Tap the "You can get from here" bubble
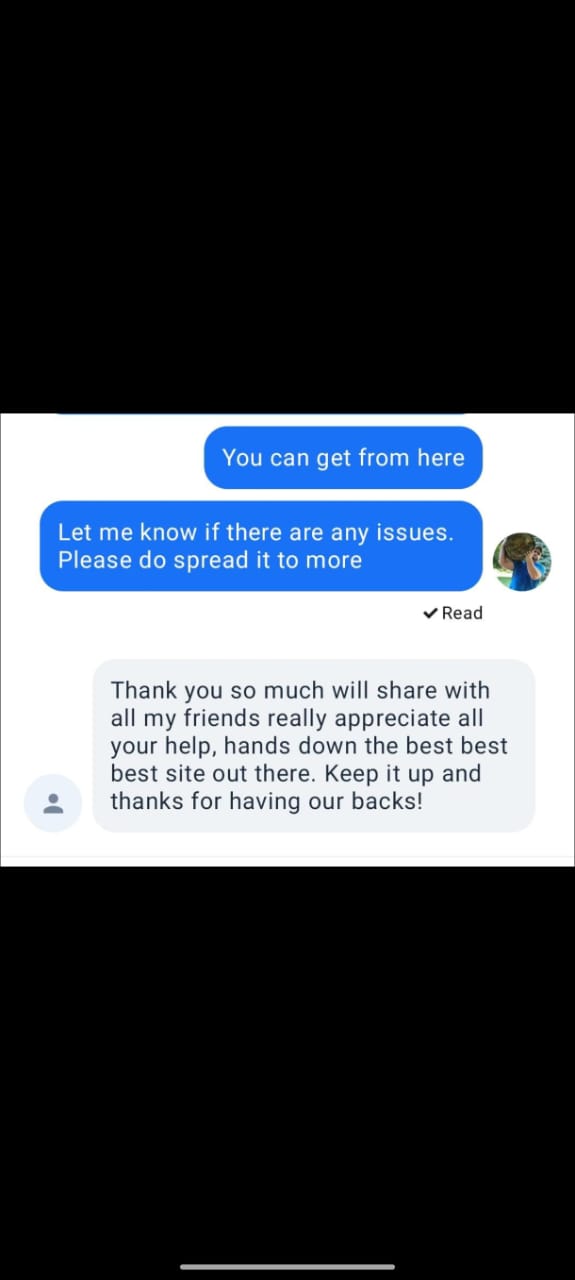The image size is (575, 1280). pyautogui.click(x=343, y=458)
